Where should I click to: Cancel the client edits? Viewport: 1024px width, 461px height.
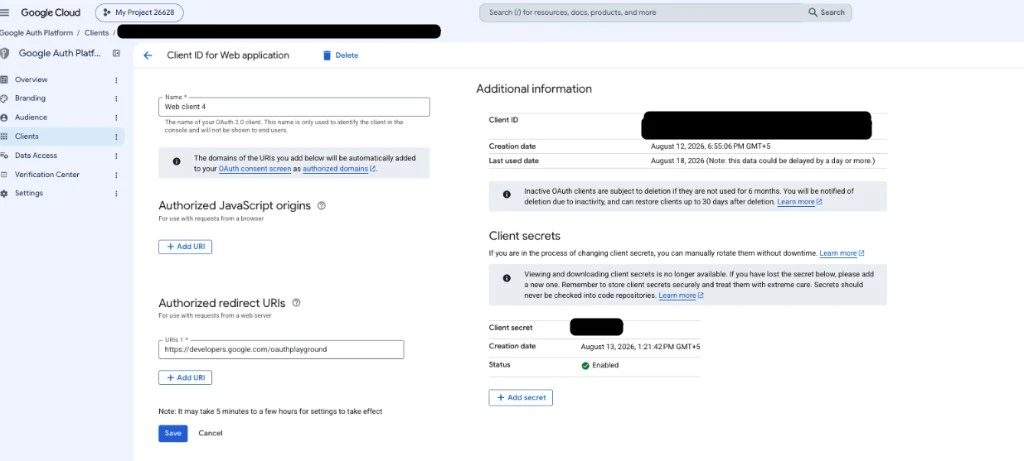(x=210, y=433)
